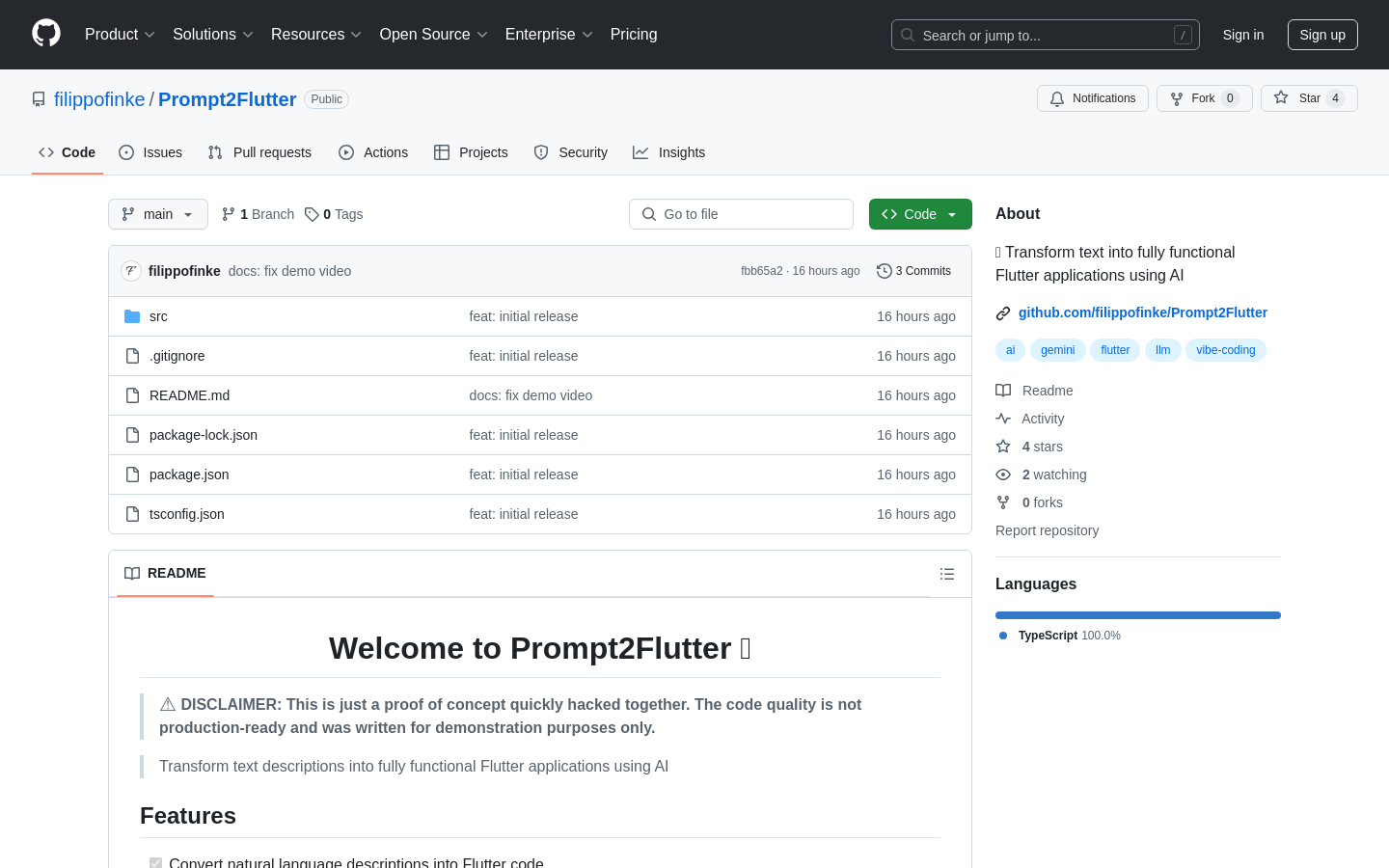Open the README outline list icon

pyautogui.click(x=947, y=574)
